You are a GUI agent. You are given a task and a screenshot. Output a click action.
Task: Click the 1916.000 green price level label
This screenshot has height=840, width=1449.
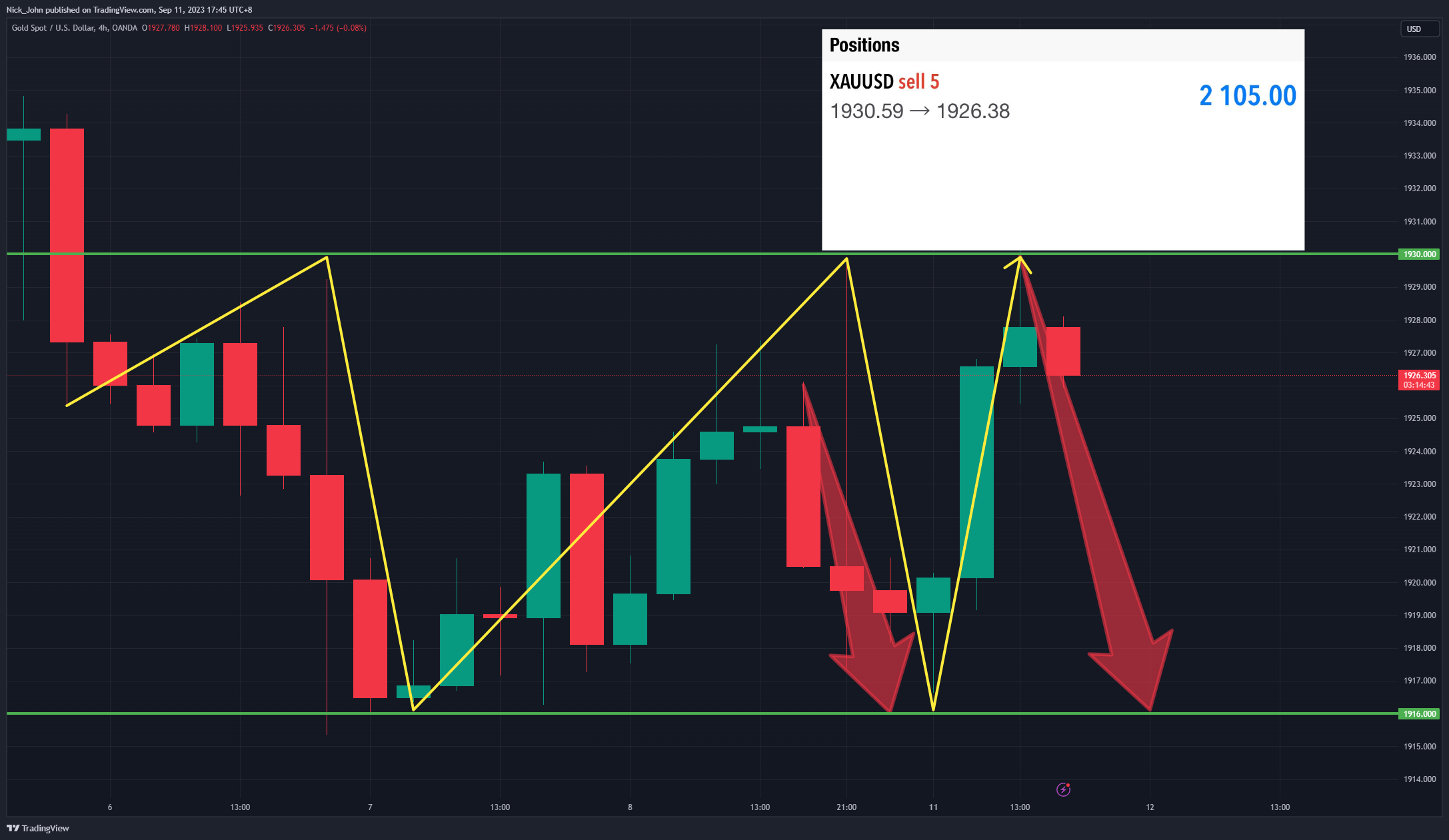1419,713
